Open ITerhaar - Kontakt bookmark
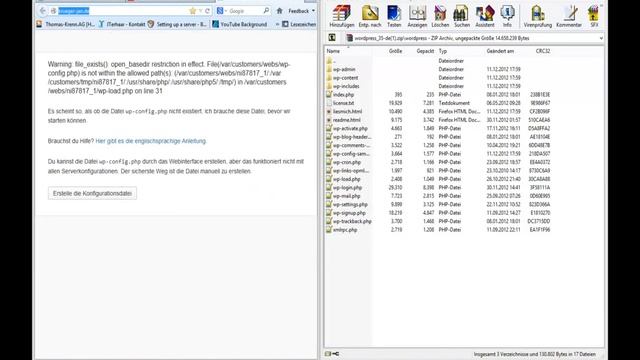Image resolution: width=640 pixels, height=360 pixels. pyautogui.click(x=122, y=24)
